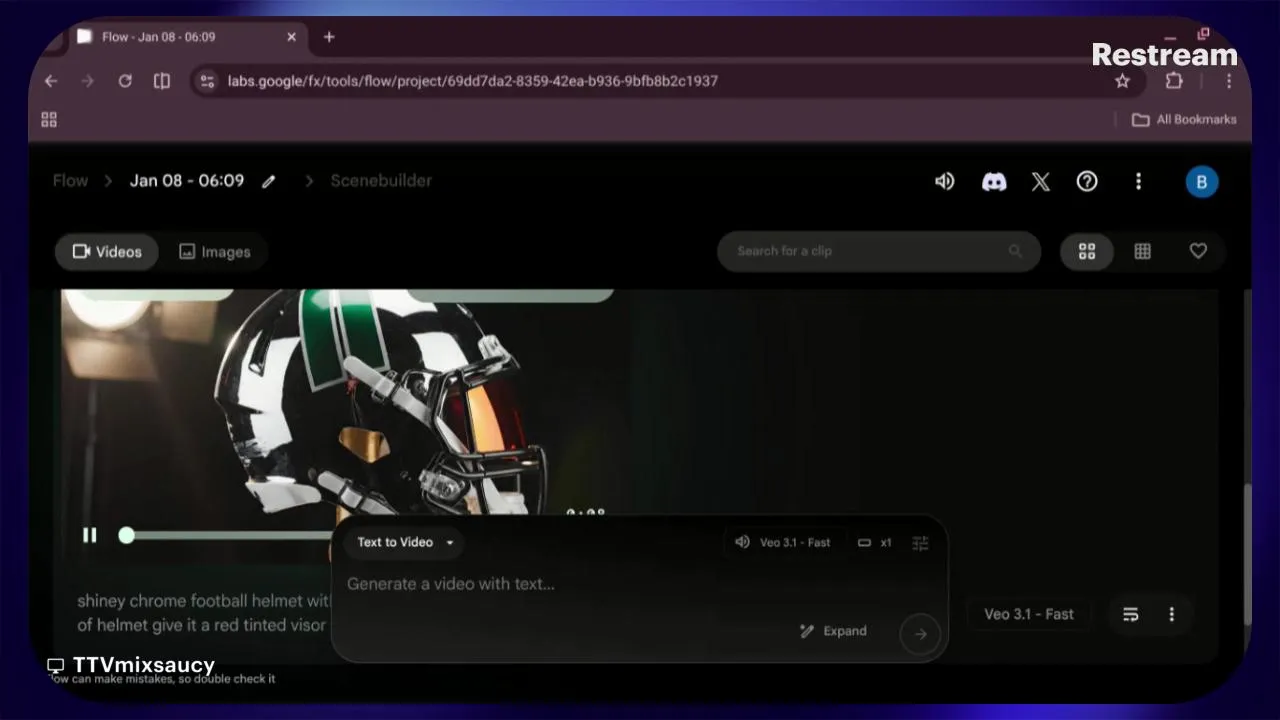Click the Jan 08 - 06:09 project title

187,181
